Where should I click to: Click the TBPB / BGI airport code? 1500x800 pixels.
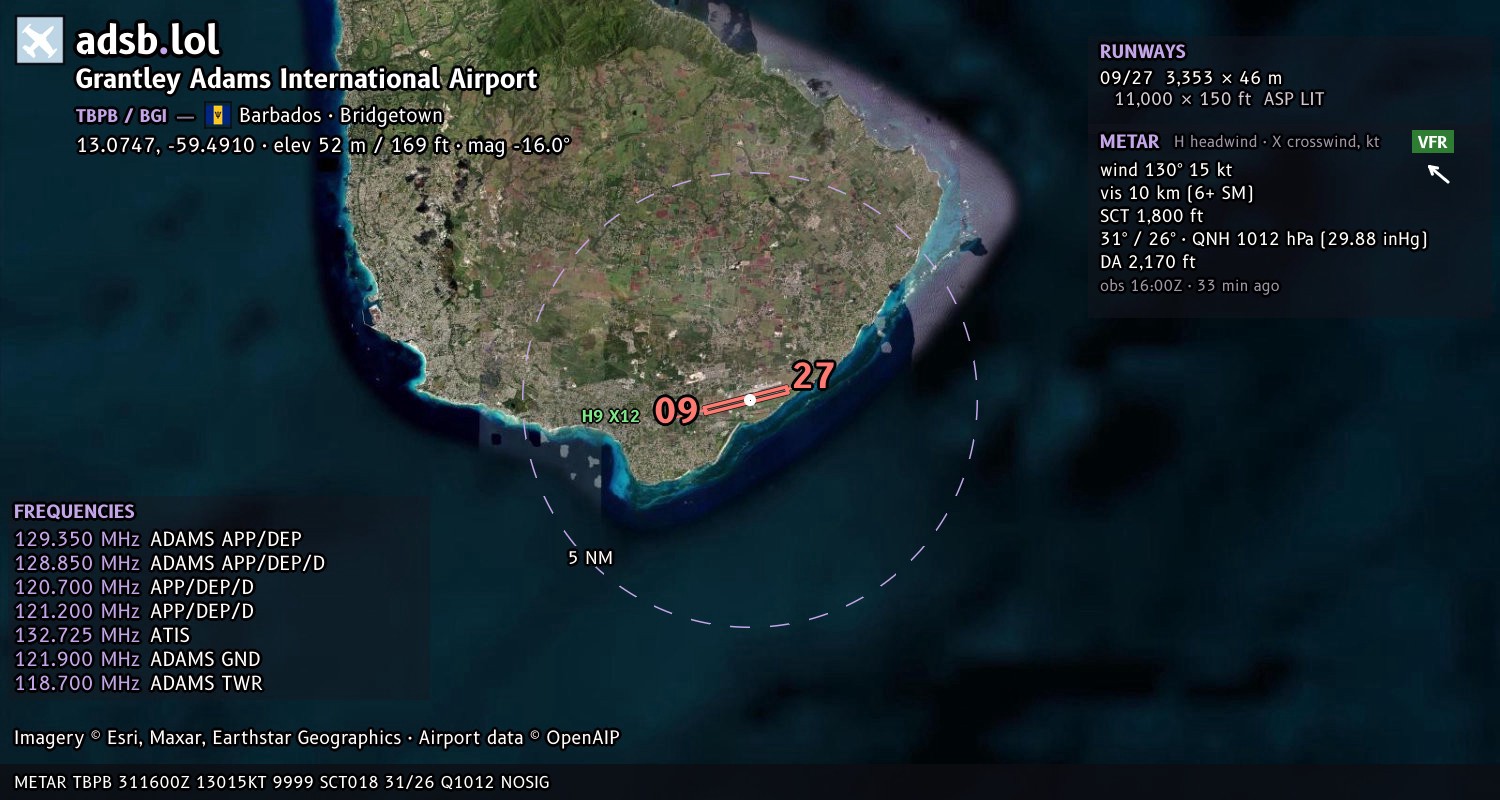pos(121,115)
